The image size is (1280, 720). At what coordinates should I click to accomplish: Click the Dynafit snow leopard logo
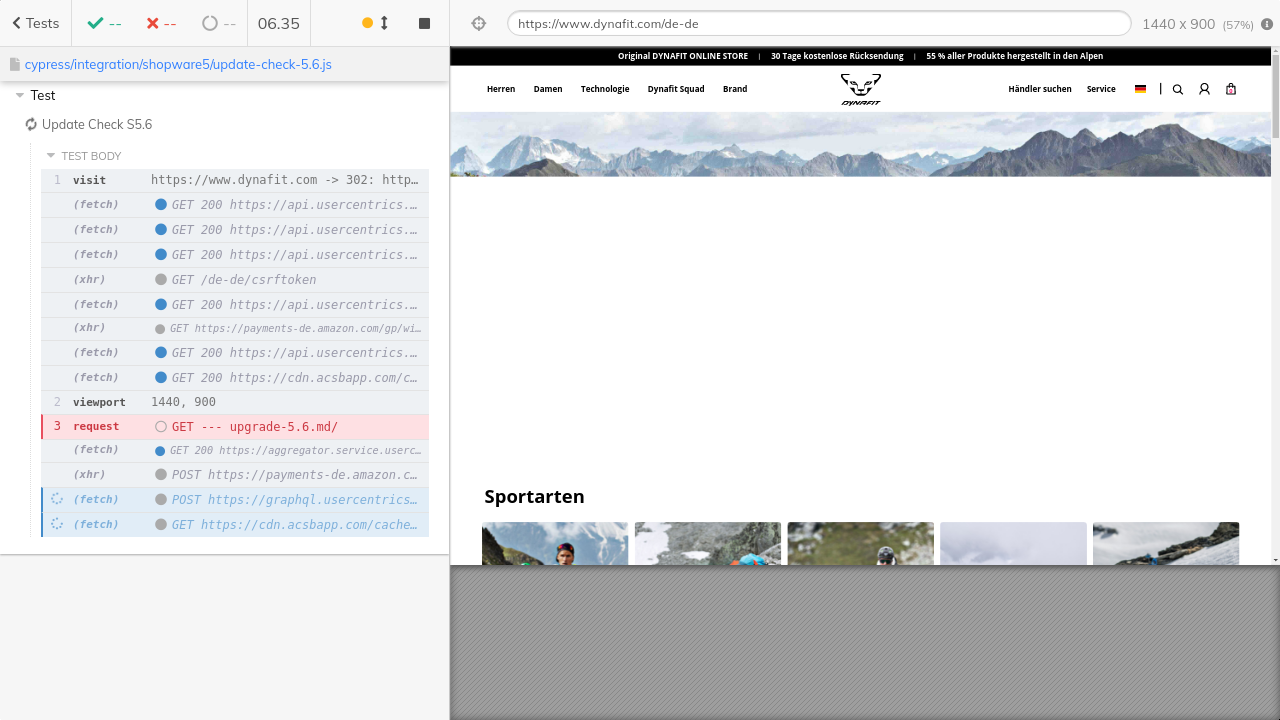(860, 88)
